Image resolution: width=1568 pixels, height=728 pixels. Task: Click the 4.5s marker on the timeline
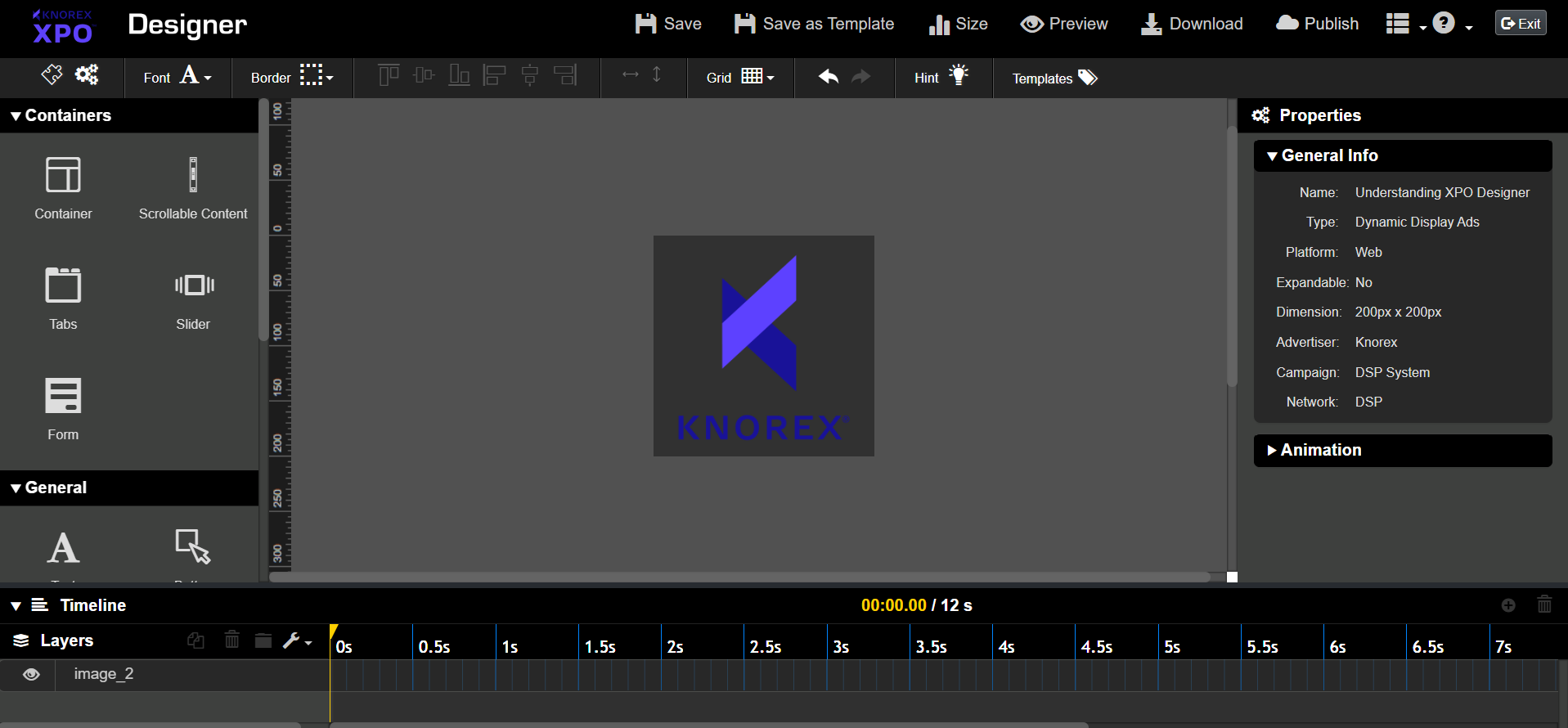click(1097, 647)
